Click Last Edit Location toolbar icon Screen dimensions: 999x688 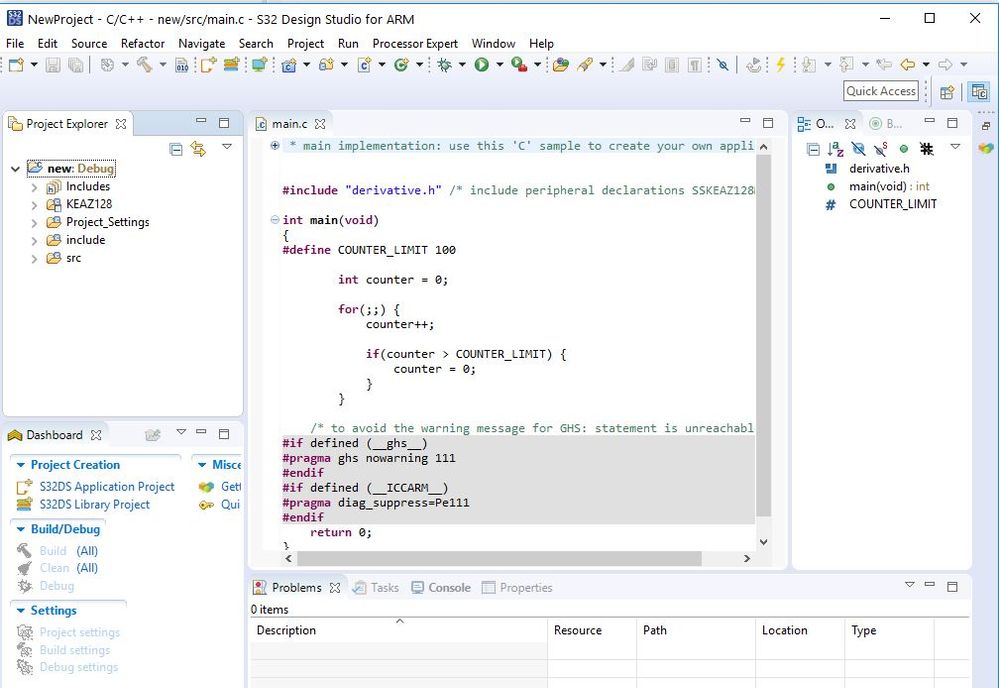(884, 64)
